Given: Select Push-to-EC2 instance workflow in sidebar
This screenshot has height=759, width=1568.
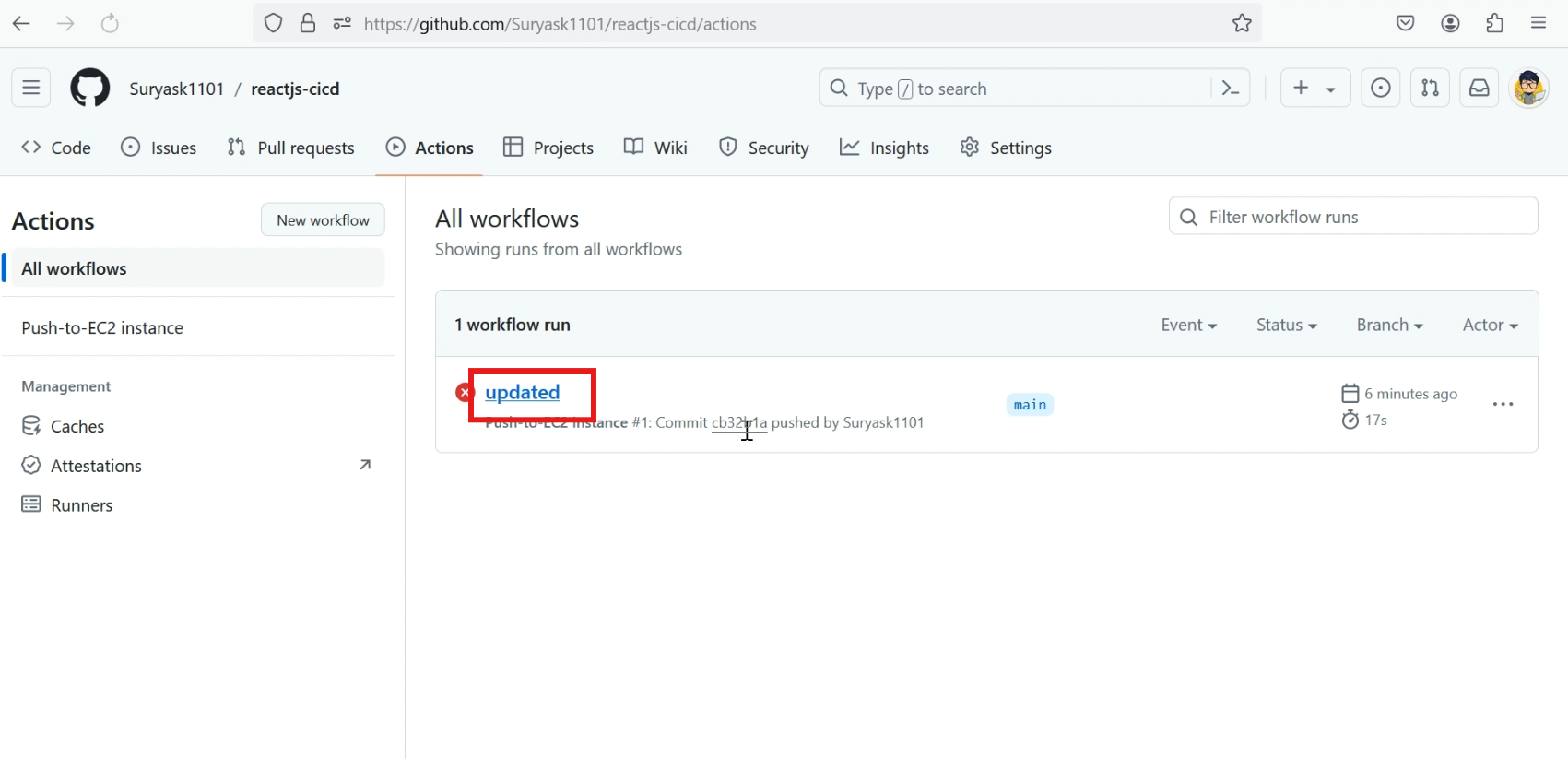Looking at the screenshot, I should [102, 328].
